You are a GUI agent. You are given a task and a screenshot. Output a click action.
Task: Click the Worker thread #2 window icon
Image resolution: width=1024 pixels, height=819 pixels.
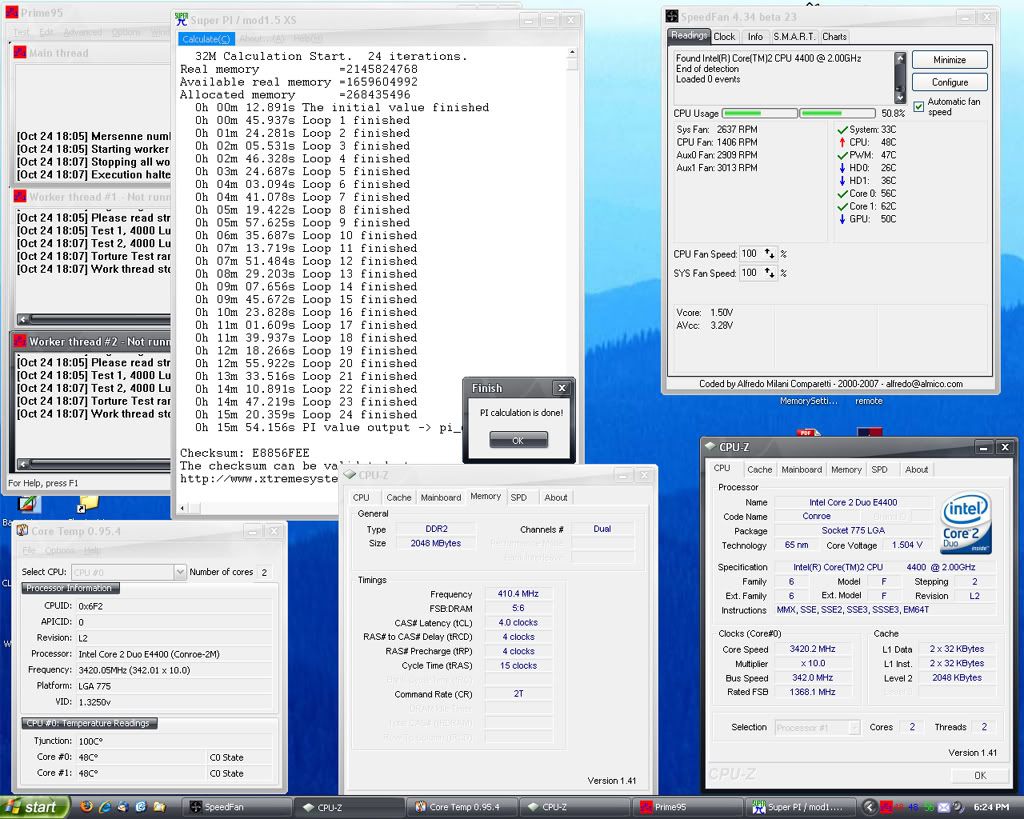pyautogui.click(x=20, y=342)
